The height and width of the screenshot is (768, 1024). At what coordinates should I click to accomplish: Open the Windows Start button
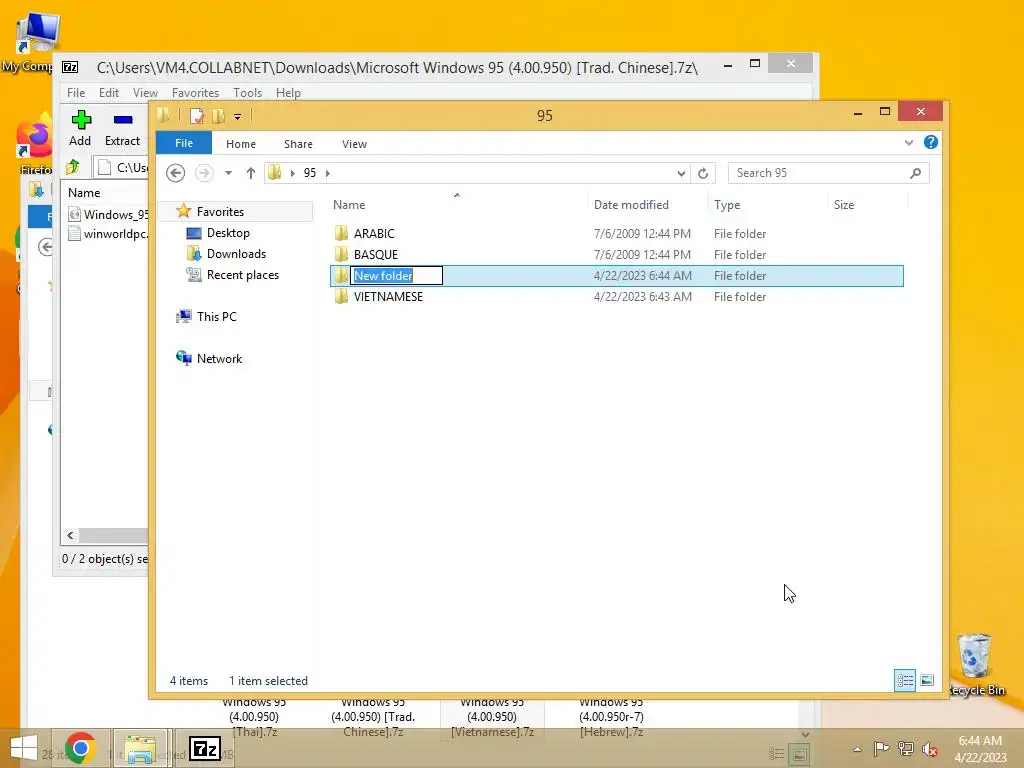click(x=24, y=748)
